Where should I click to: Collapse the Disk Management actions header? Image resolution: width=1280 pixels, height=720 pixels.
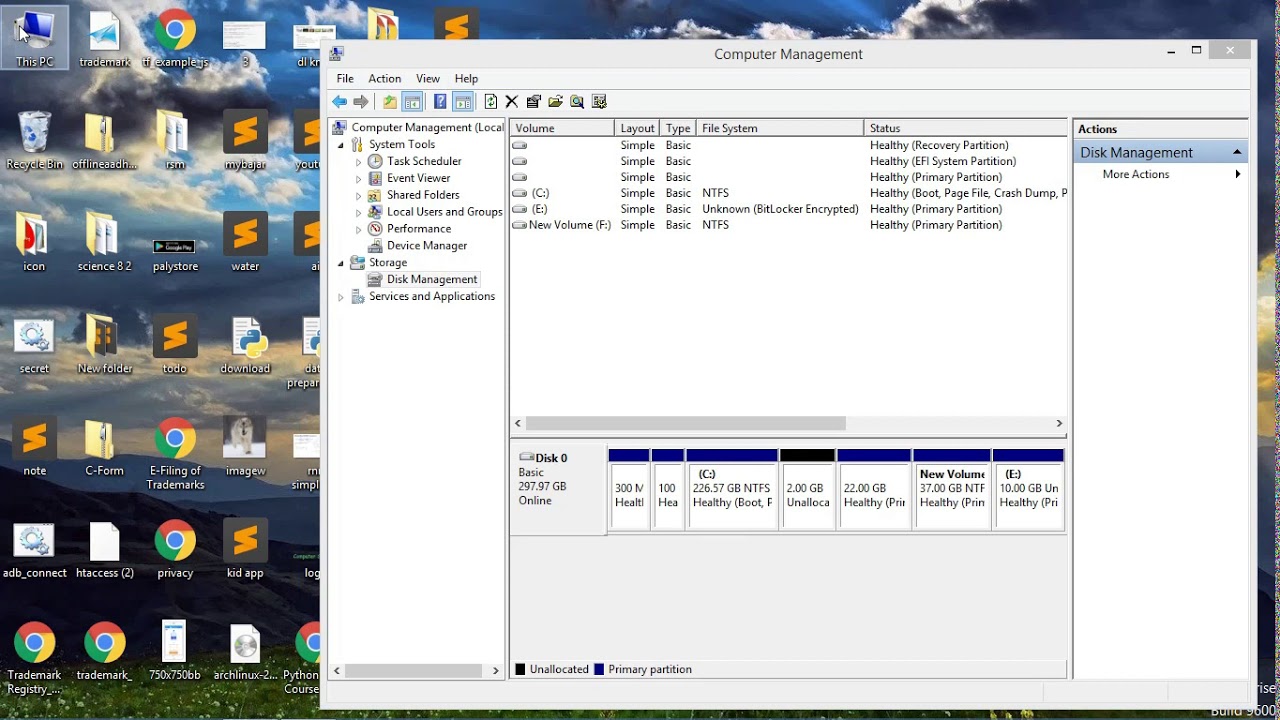click(x=1237, y=153)
